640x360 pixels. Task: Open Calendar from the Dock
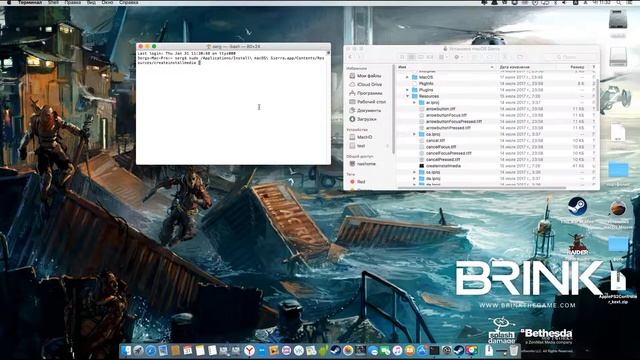tap(188, 350)
